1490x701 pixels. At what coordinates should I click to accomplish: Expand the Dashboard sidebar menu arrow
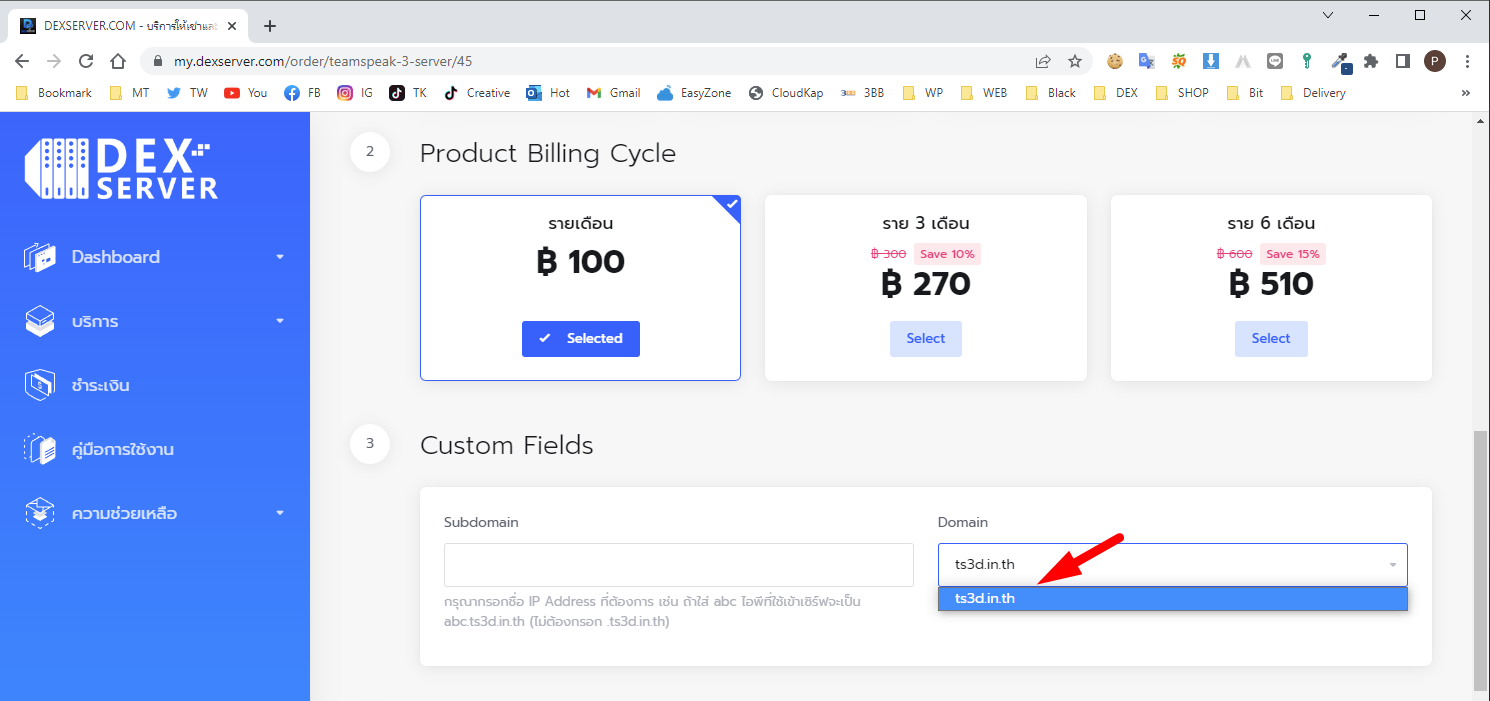tap(280, 257)
